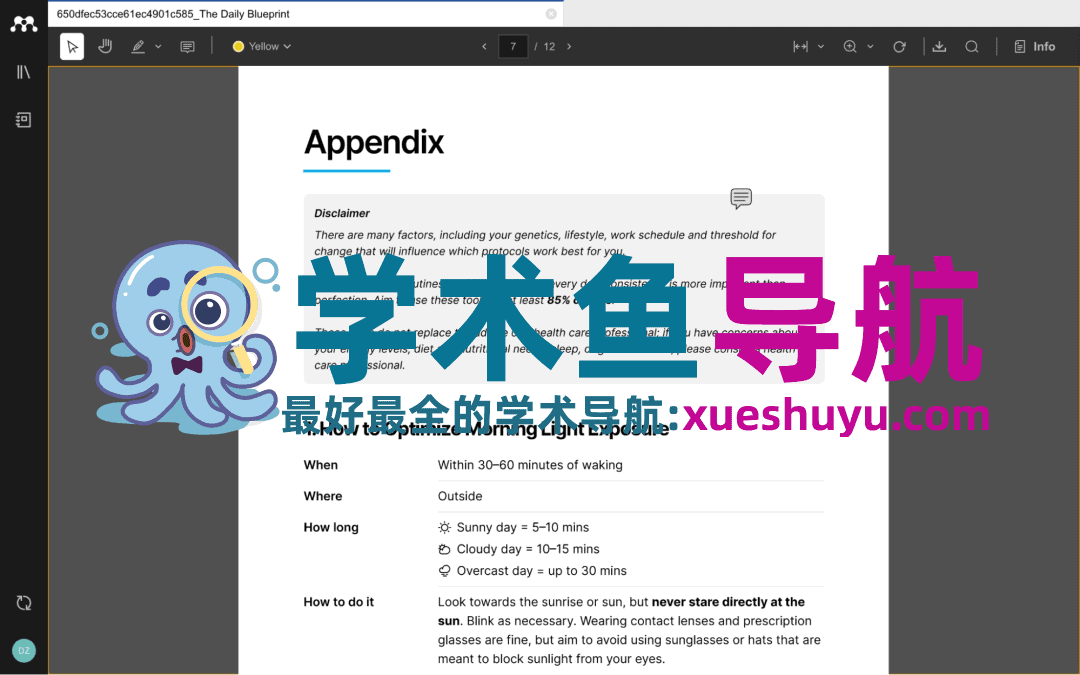Select the cursor selection tool
The height and width of the screenshot is (675, 1080).
coord(72,47)
